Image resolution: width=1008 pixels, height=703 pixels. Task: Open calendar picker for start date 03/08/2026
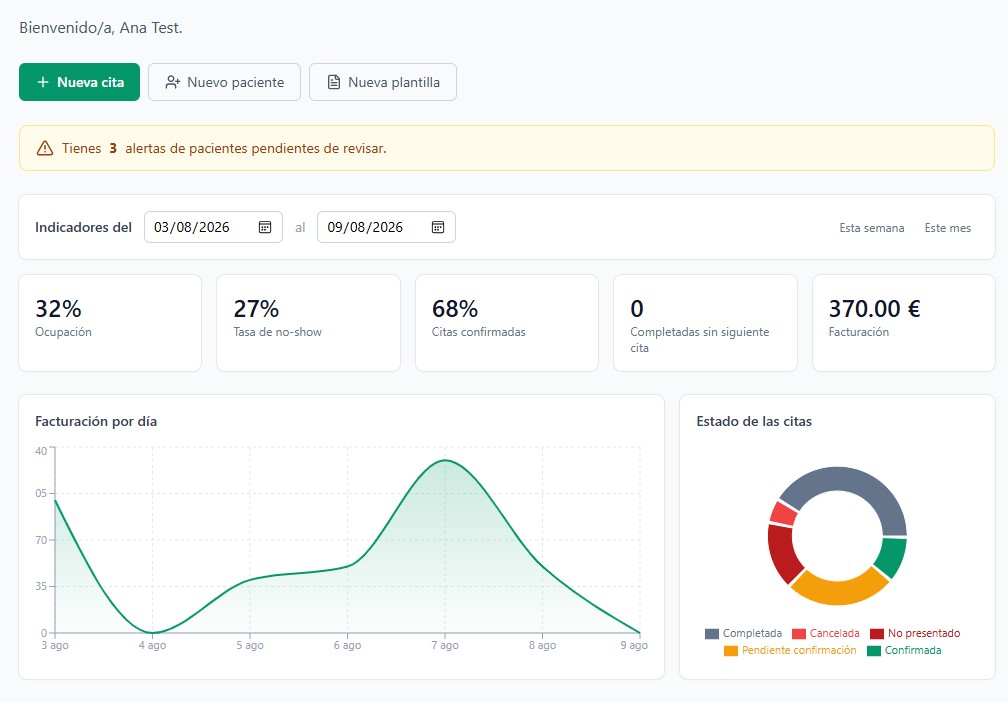point(265,227)
